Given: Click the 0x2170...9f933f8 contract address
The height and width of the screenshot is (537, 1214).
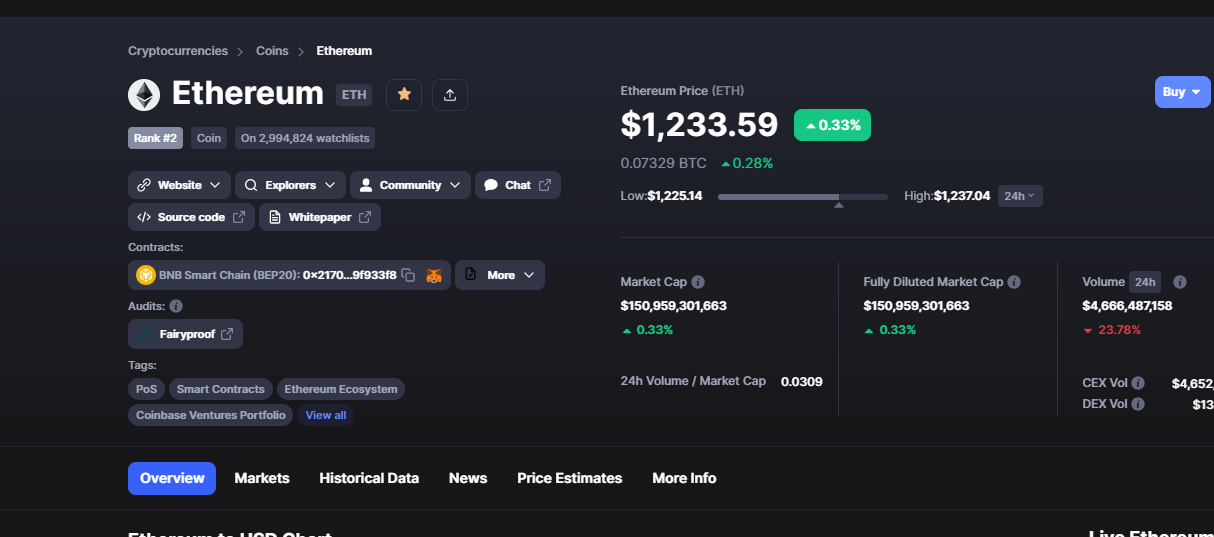Looking at the screenshot, I should tap(349, 275).
